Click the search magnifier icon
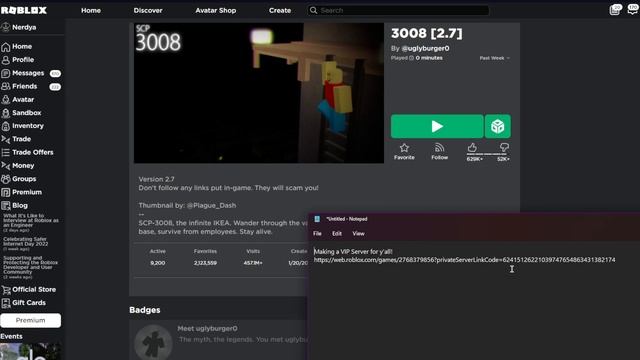Screen dimensions: 640x360 313,10
